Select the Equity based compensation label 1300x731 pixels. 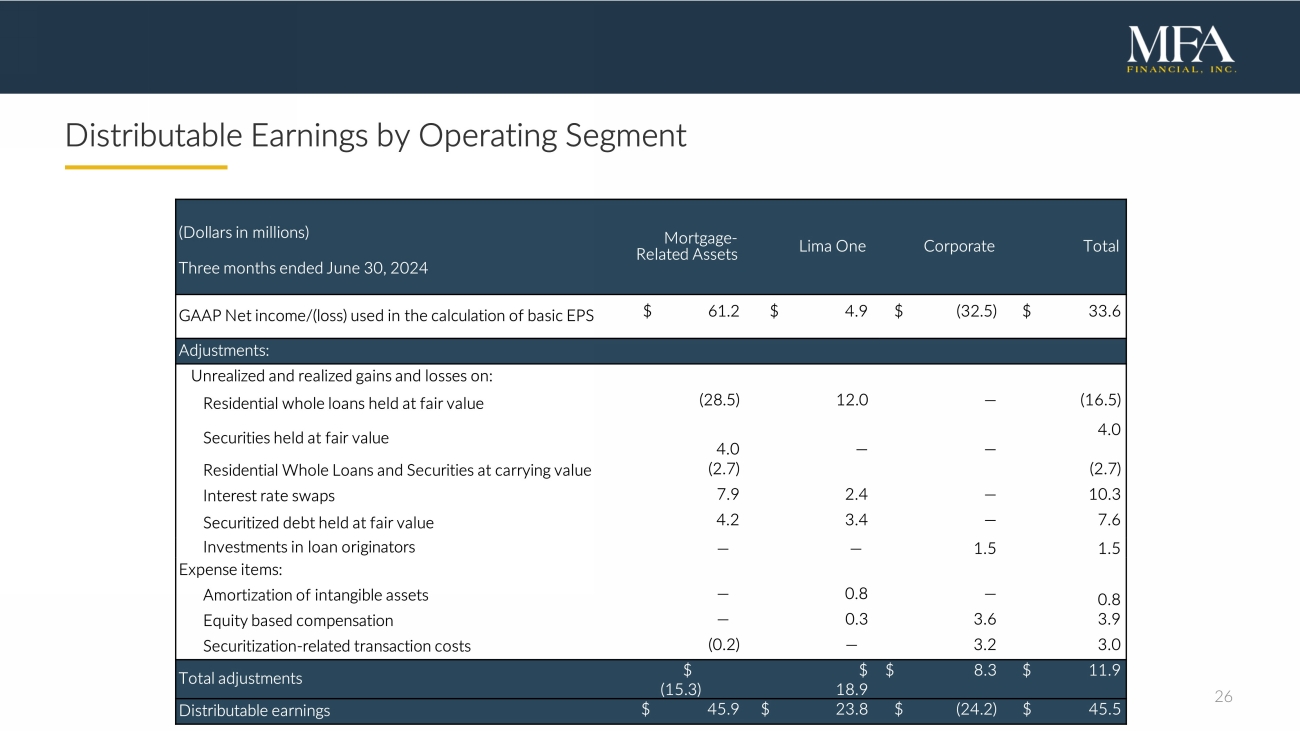pos(298,621)
